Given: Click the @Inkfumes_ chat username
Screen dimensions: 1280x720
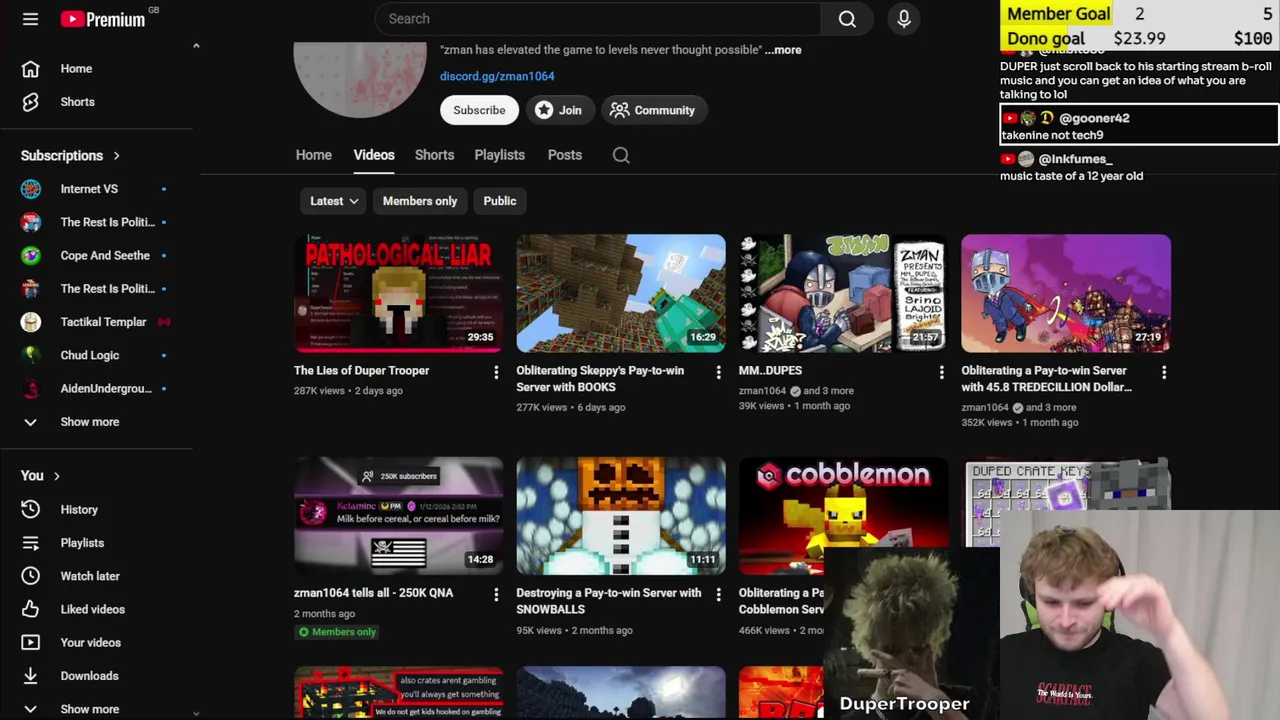Looking at the screenshot, I should pos(1075,159).
